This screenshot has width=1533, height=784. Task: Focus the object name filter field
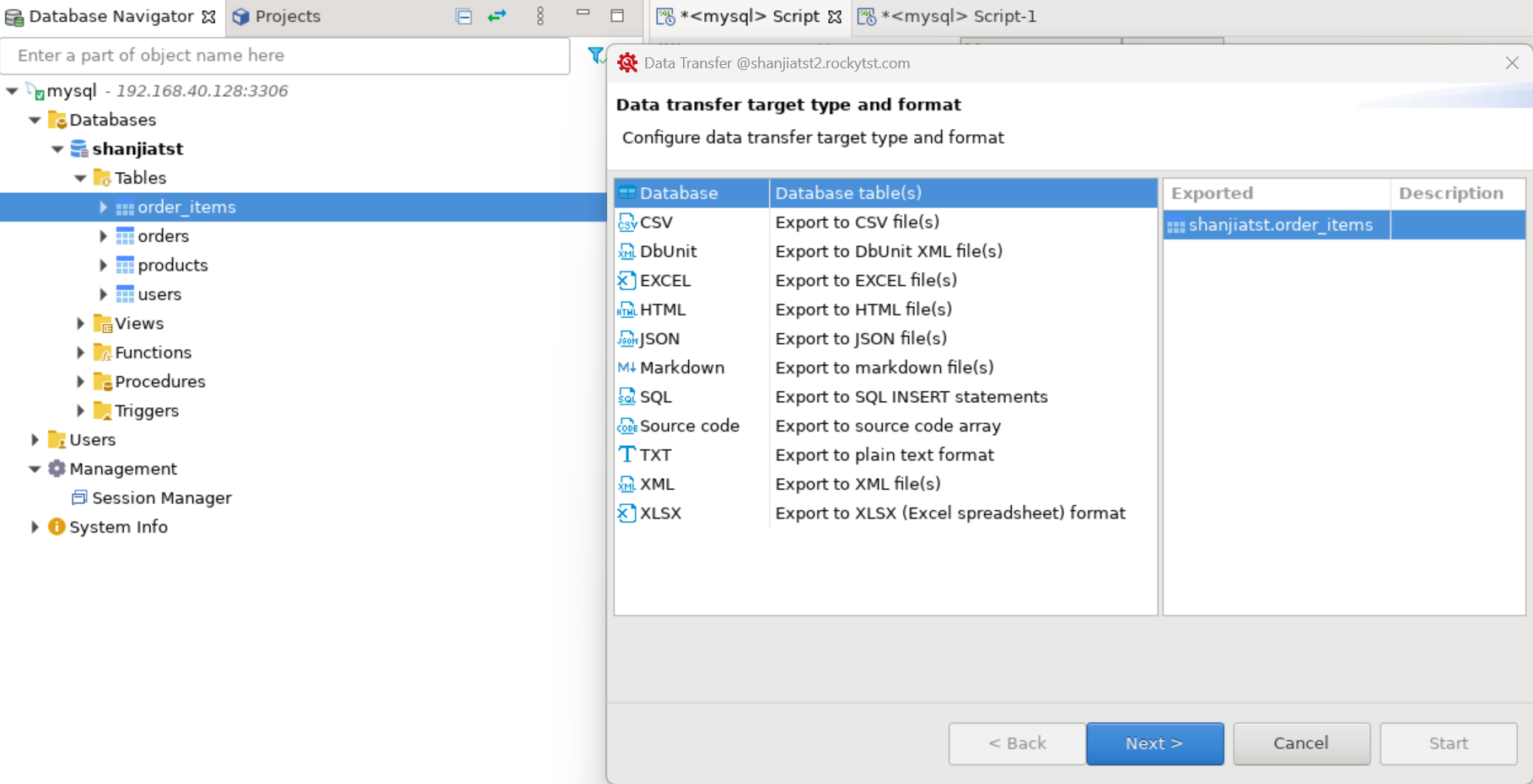coord(285,56)
